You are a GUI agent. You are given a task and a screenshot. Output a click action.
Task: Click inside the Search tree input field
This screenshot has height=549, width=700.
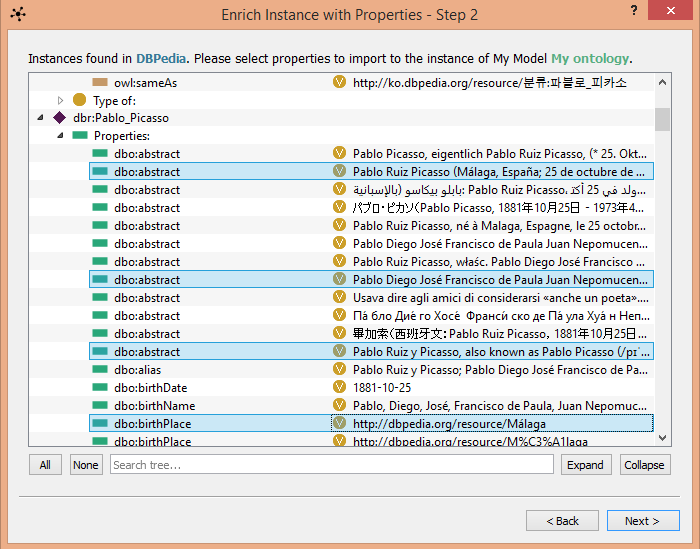(x=330, y=465)
